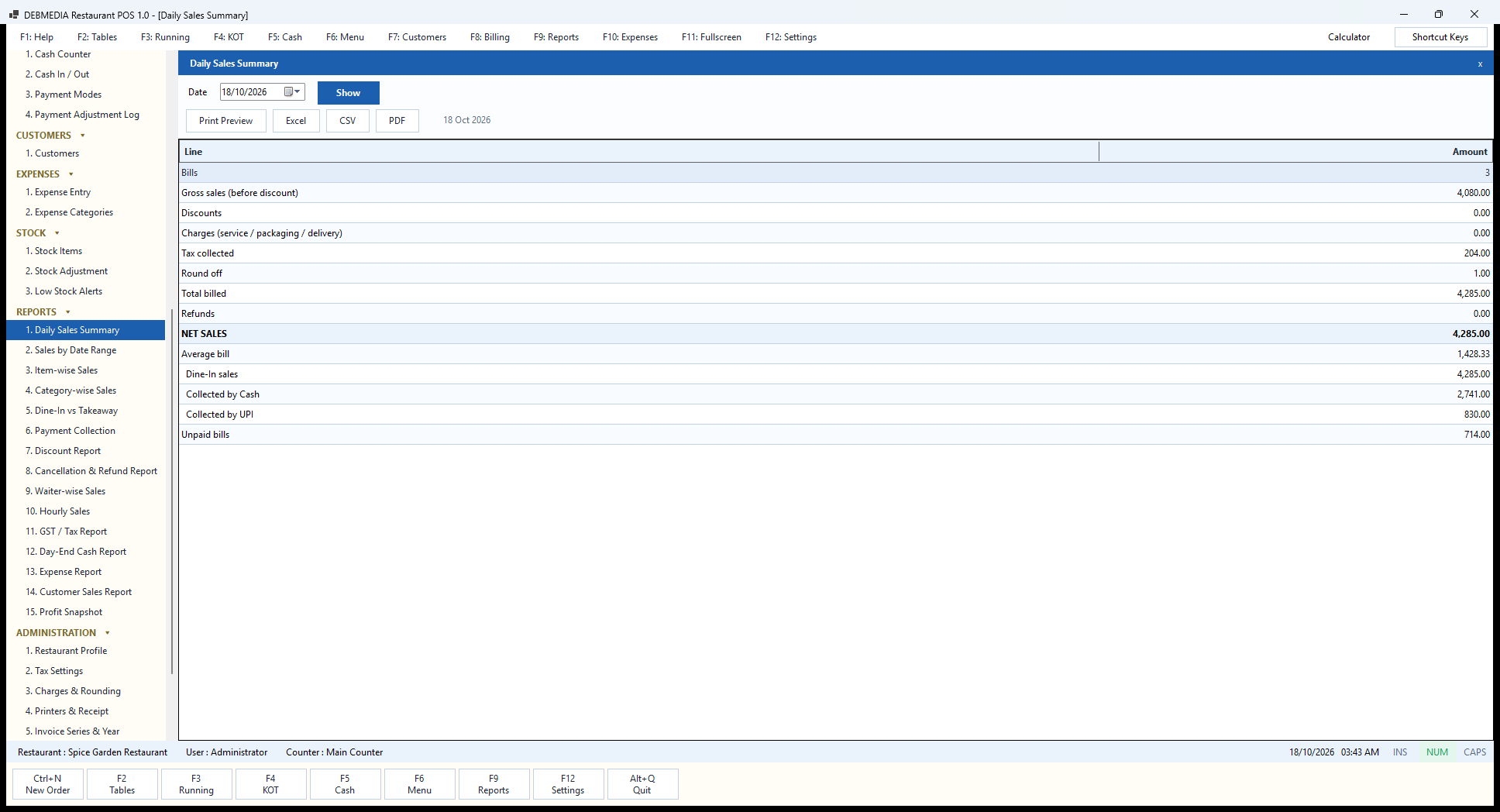Click the Alt+Q Quit button
The width and height of the screenshot is (1500, 812).
[642, 784]
